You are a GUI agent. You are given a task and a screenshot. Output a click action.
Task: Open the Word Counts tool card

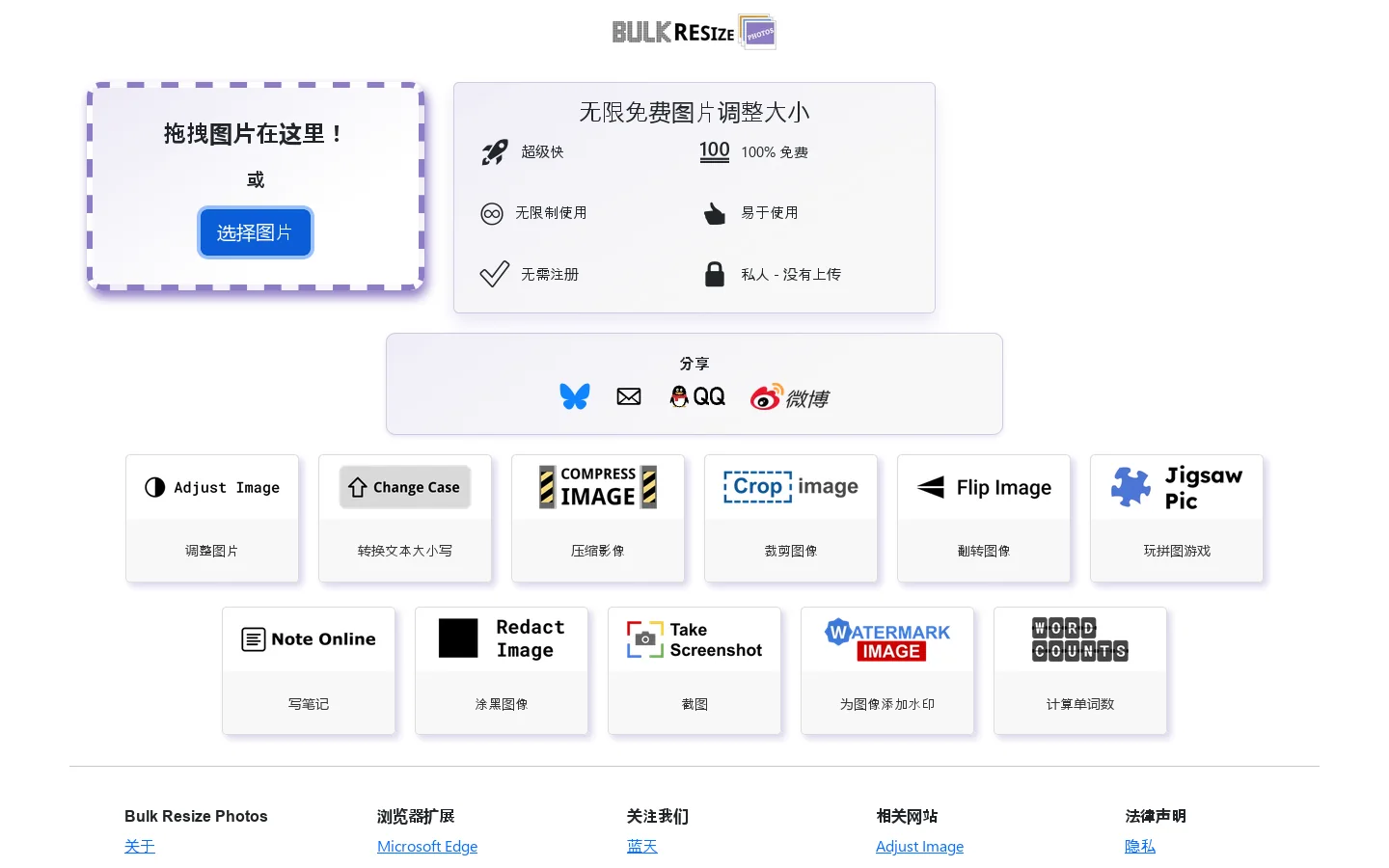pyautogui.click(x=1080, y=670)
